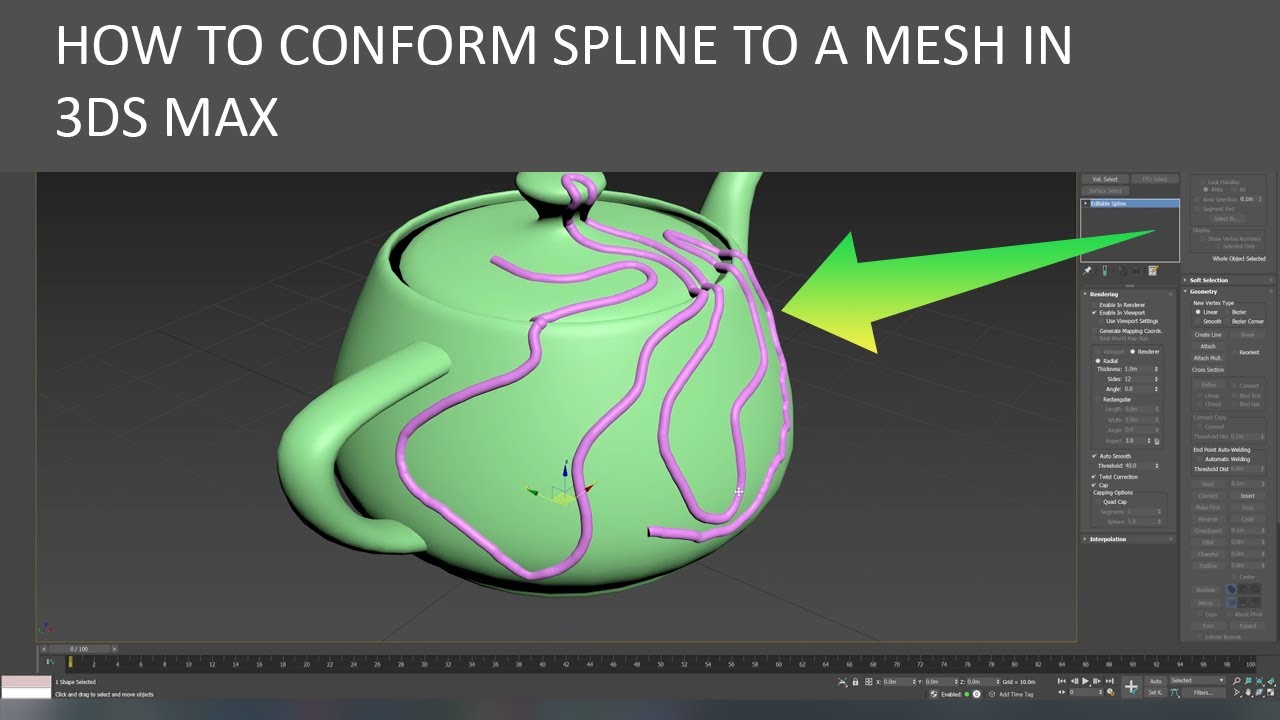Click Key Mode toggle icon
The image size is (1280, 720).
[1062, 692]
